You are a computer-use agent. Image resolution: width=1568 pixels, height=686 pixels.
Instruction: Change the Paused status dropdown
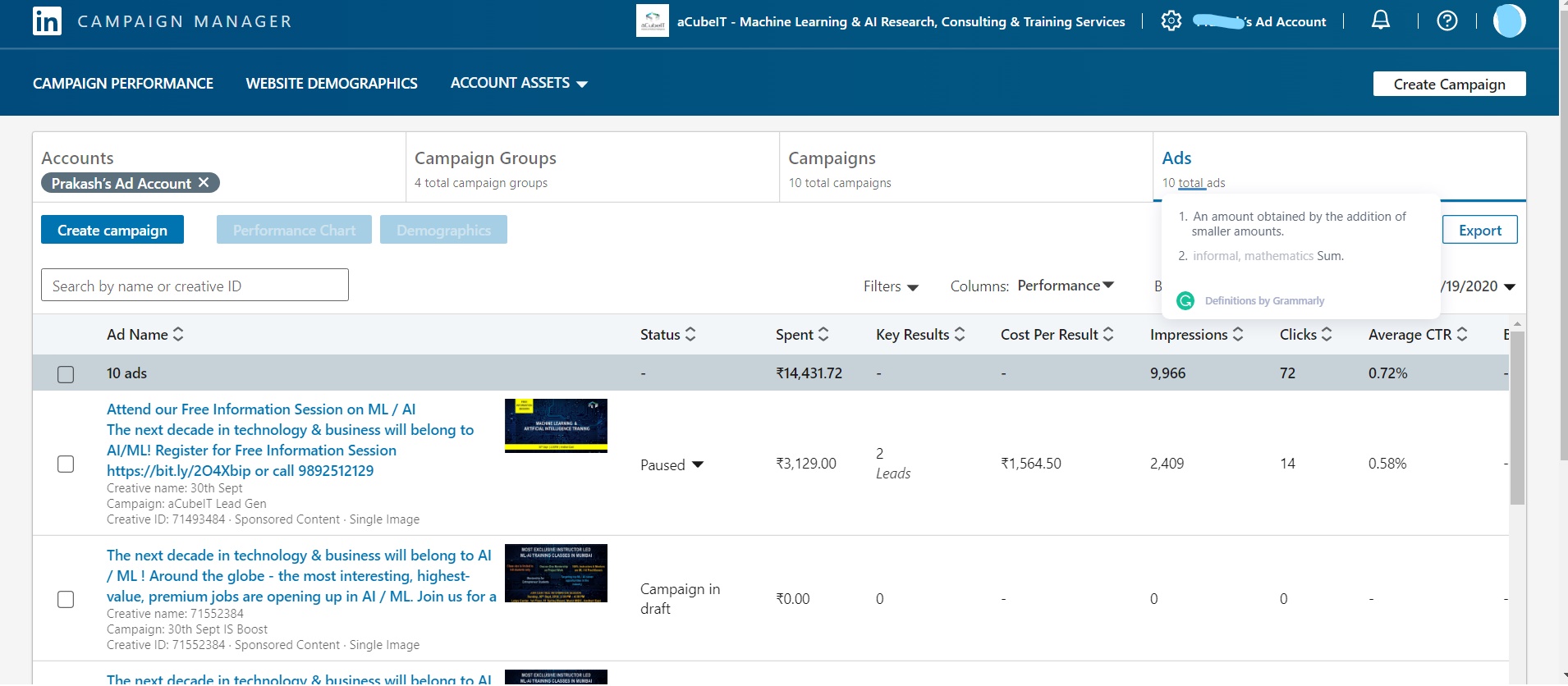[672, 464]
